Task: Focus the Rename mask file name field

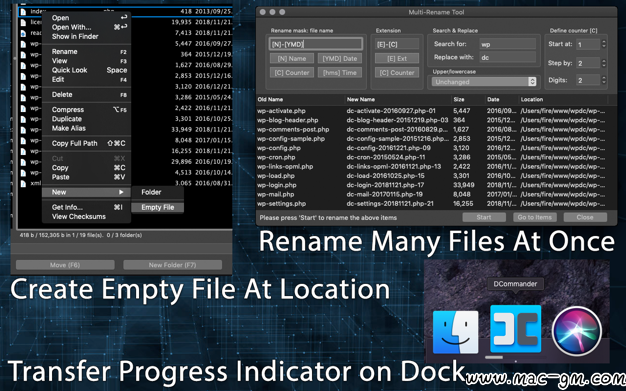Action: (316, 44)
